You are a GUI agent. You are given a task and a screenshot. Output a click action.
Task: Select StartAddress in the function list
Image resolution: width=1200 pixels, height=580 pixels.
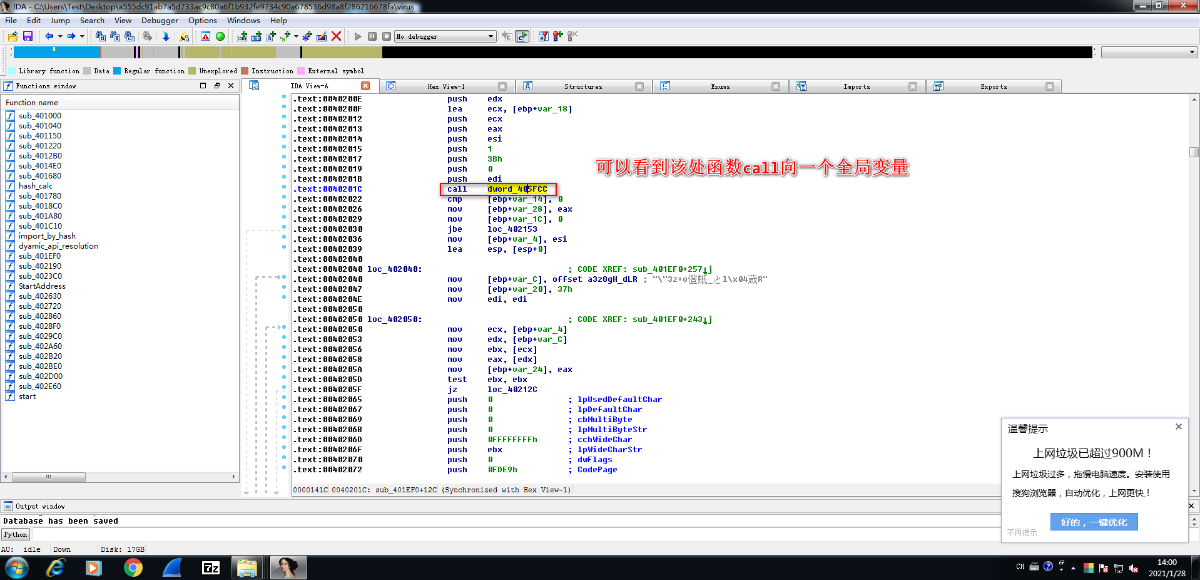point(42,286)
